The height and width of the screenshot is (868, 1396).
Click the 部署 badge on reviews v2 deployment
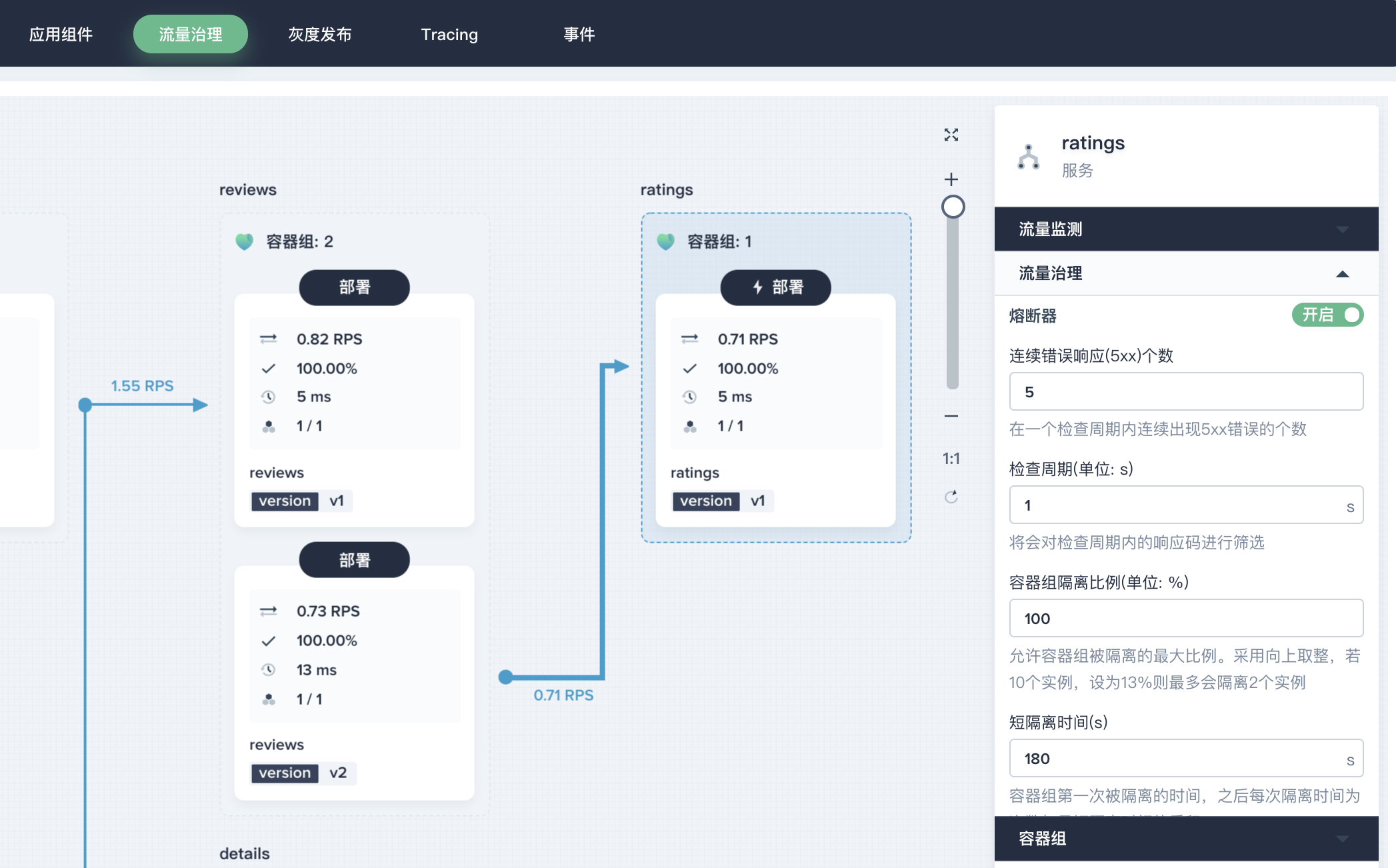tap(354, 559)
